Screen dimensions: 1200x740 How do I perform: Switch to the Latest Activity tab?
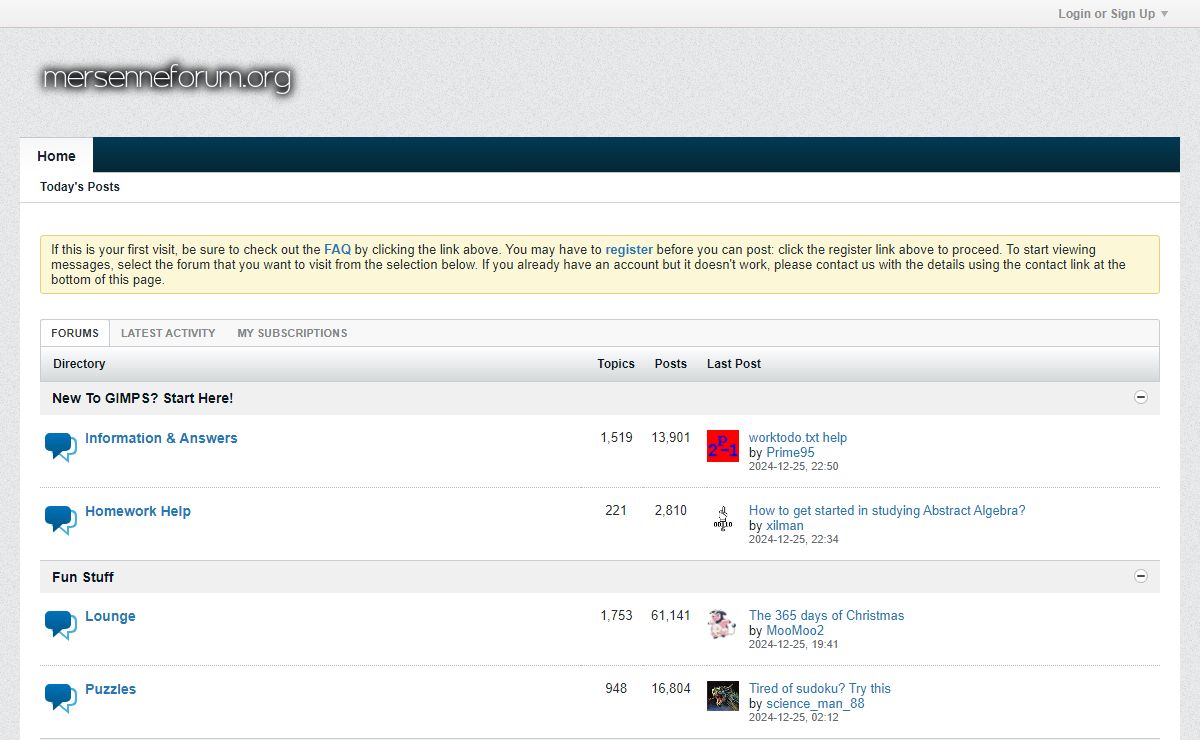tap(168, 333)
